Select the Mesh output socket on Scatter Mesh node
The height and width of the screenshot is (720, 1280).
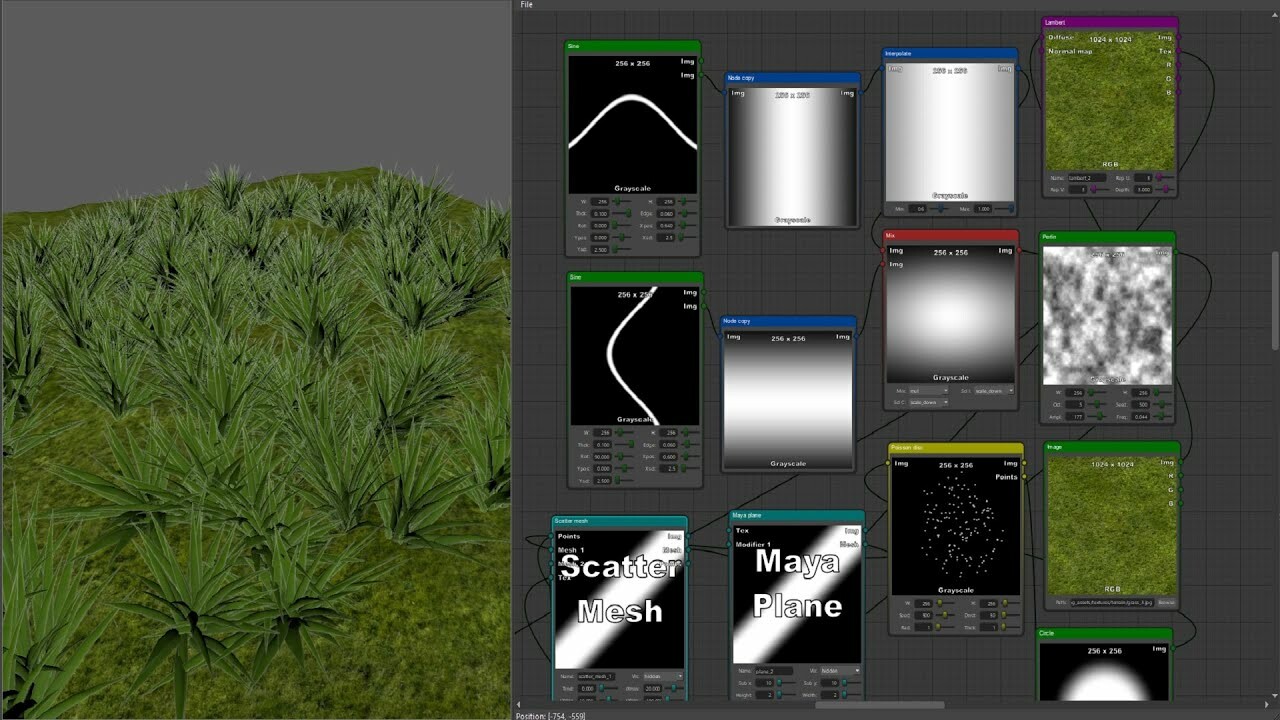click(x=686, y=550)
